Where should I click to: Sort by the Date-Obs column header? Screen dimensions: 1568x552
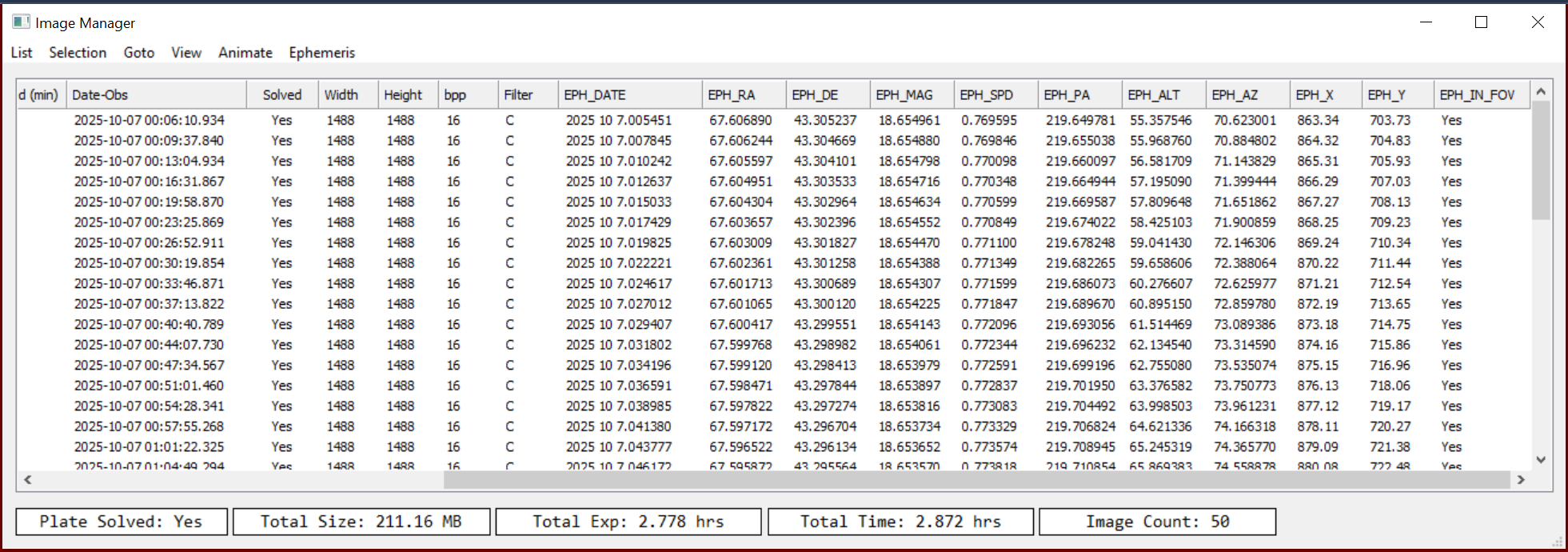pyautogui.click(x=156, y=95)
